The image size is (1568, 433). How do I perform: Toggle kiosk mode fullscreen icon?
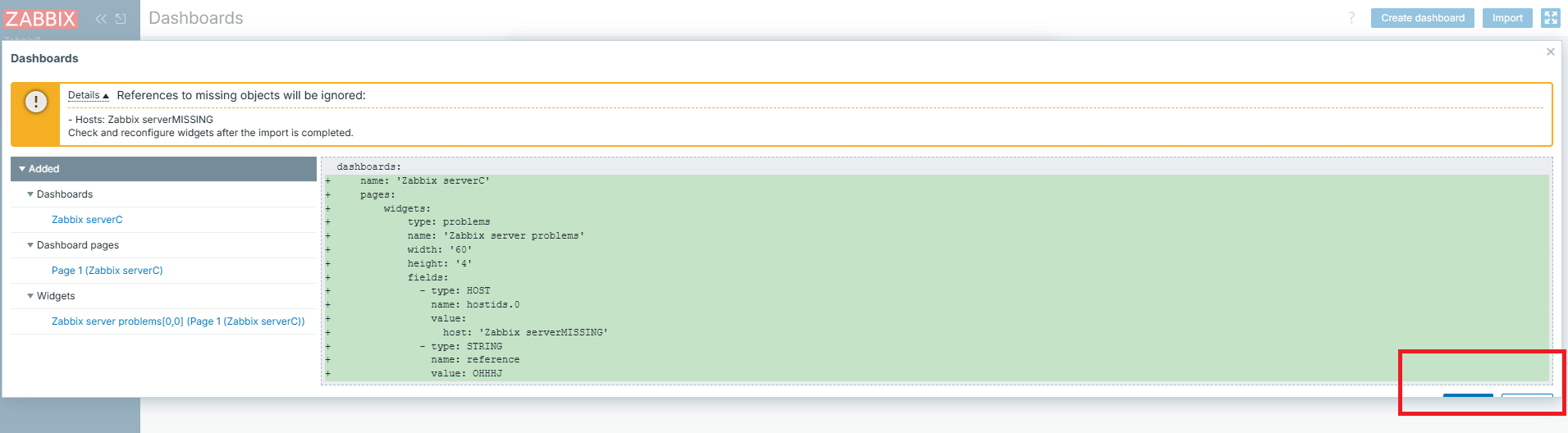click(1550, 18)
